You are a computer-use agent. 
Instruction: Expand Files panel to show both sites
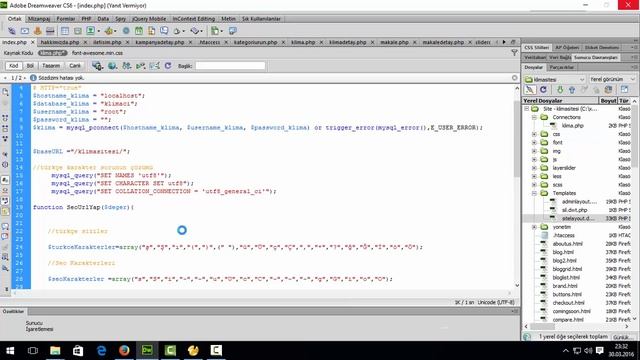tap(624, 89)
